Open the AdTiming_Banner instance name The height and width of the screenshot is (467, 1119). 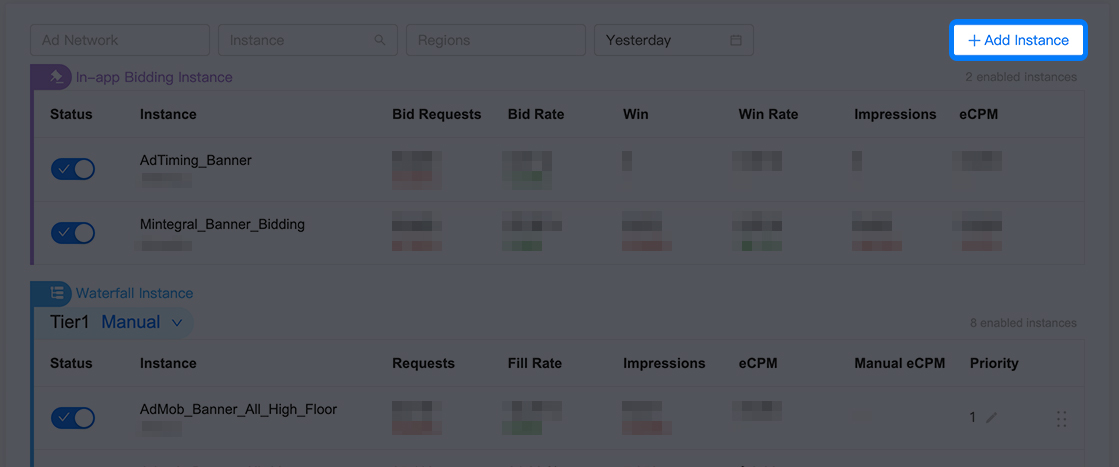pyautogui.click(x=196, y=161)
